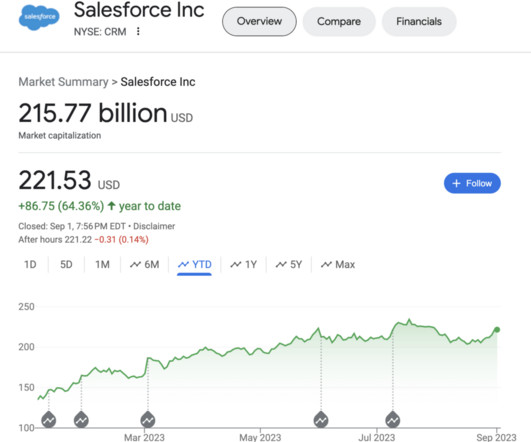Go to Market Summary breadcrumb link

tap(63, 82)
